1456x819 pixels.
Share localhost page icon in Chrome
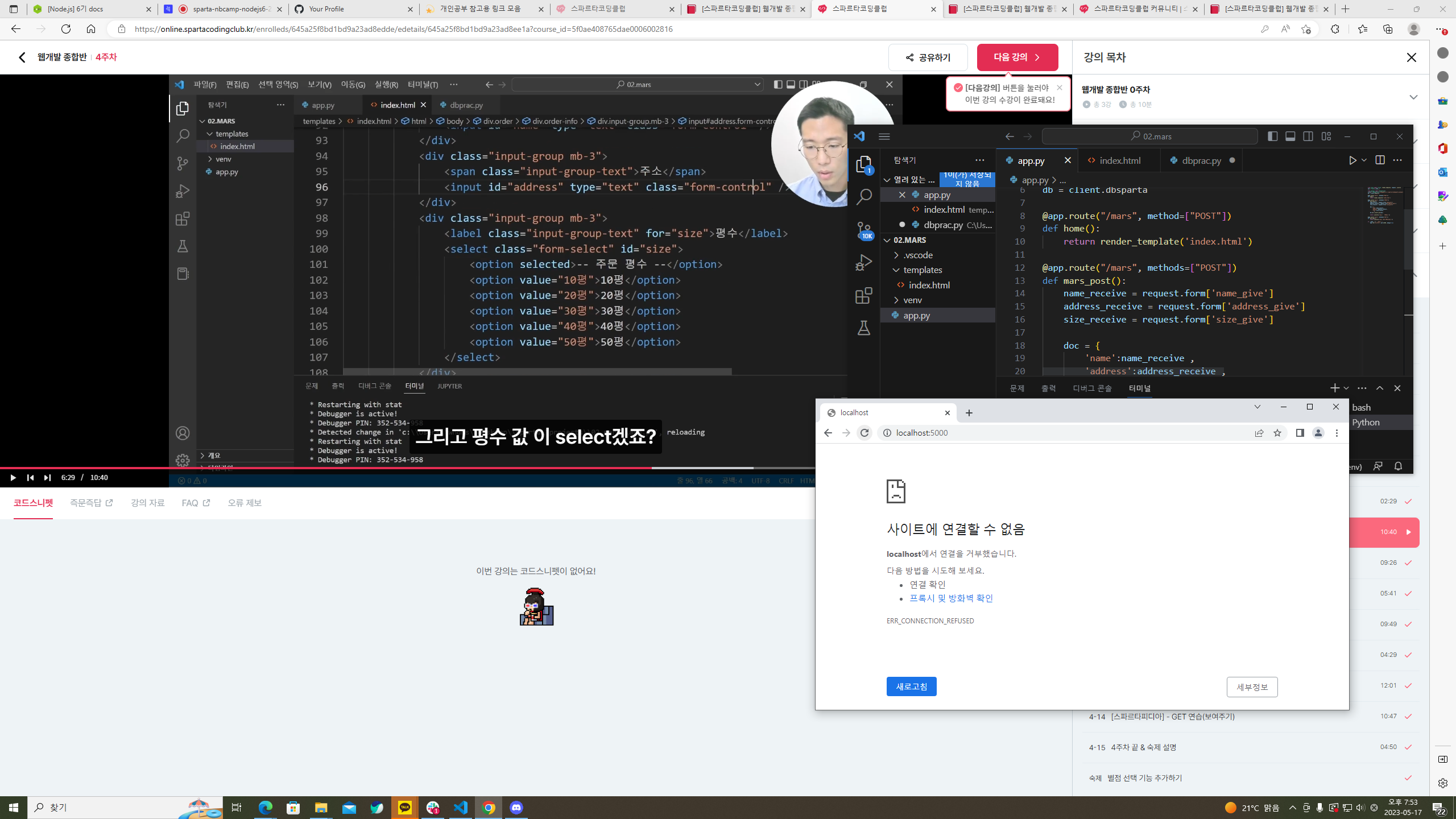pos(1259,433)
